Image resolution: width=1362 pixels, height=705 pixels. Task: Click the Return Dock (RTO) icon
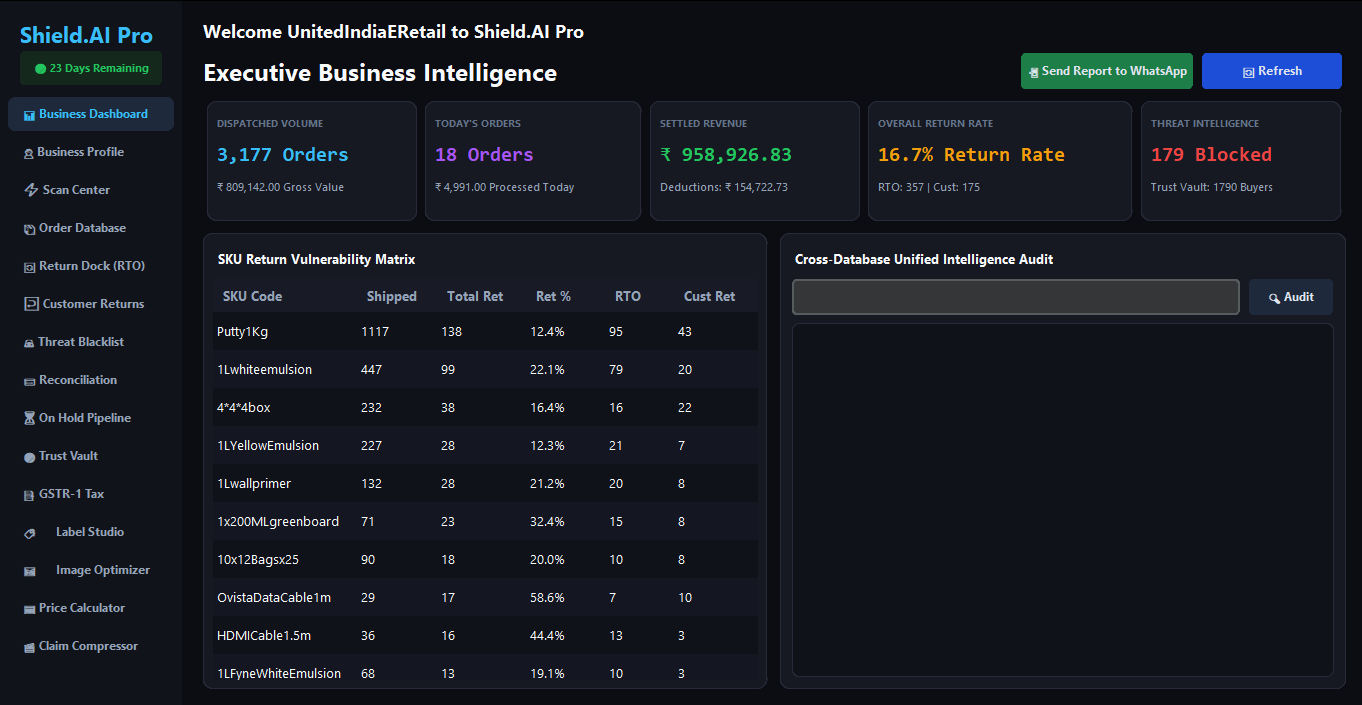[30, 267]
